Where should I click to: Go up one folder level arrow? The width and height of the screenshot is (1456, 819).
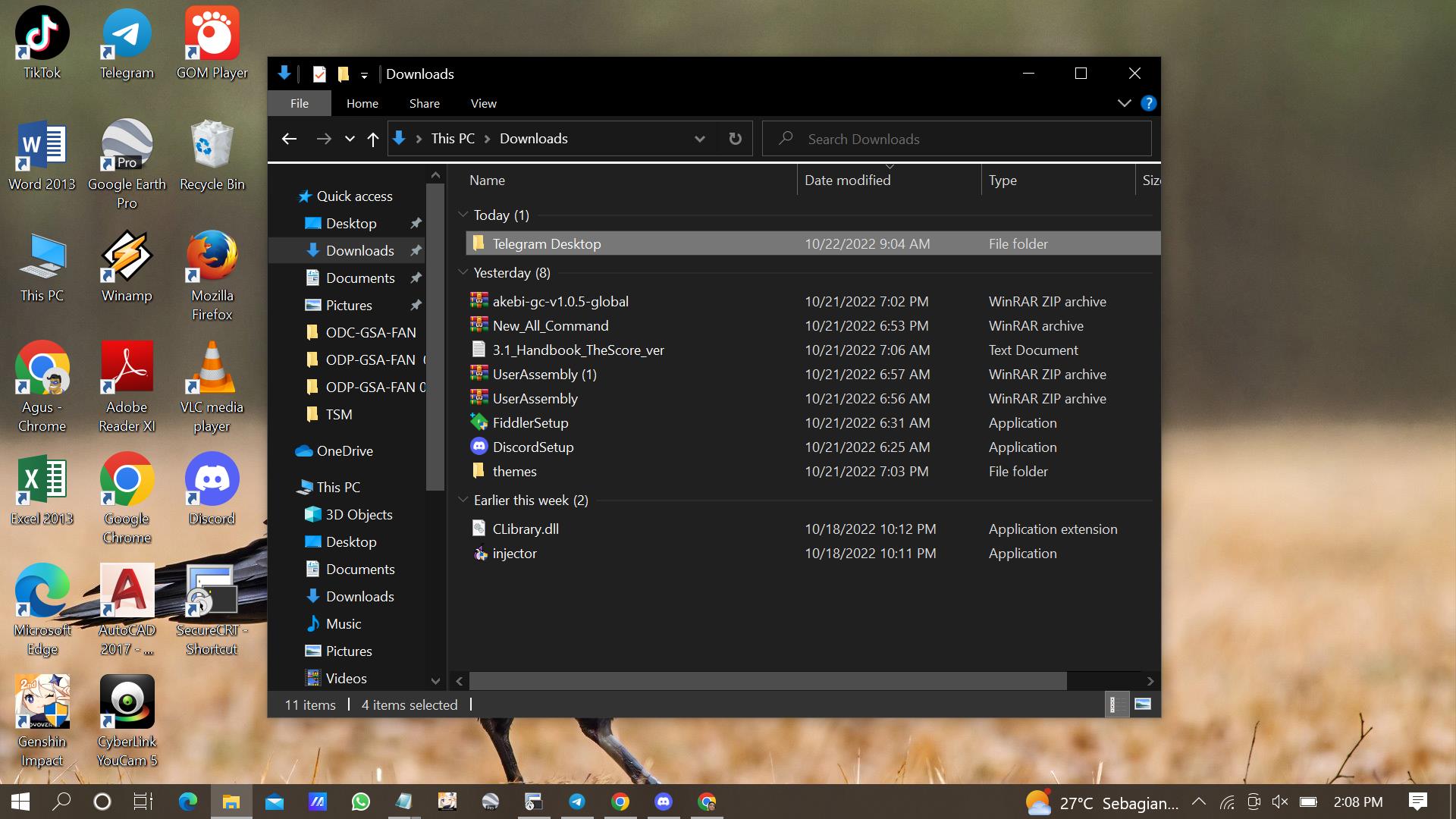pyautogui.click(x=372, y=139)
